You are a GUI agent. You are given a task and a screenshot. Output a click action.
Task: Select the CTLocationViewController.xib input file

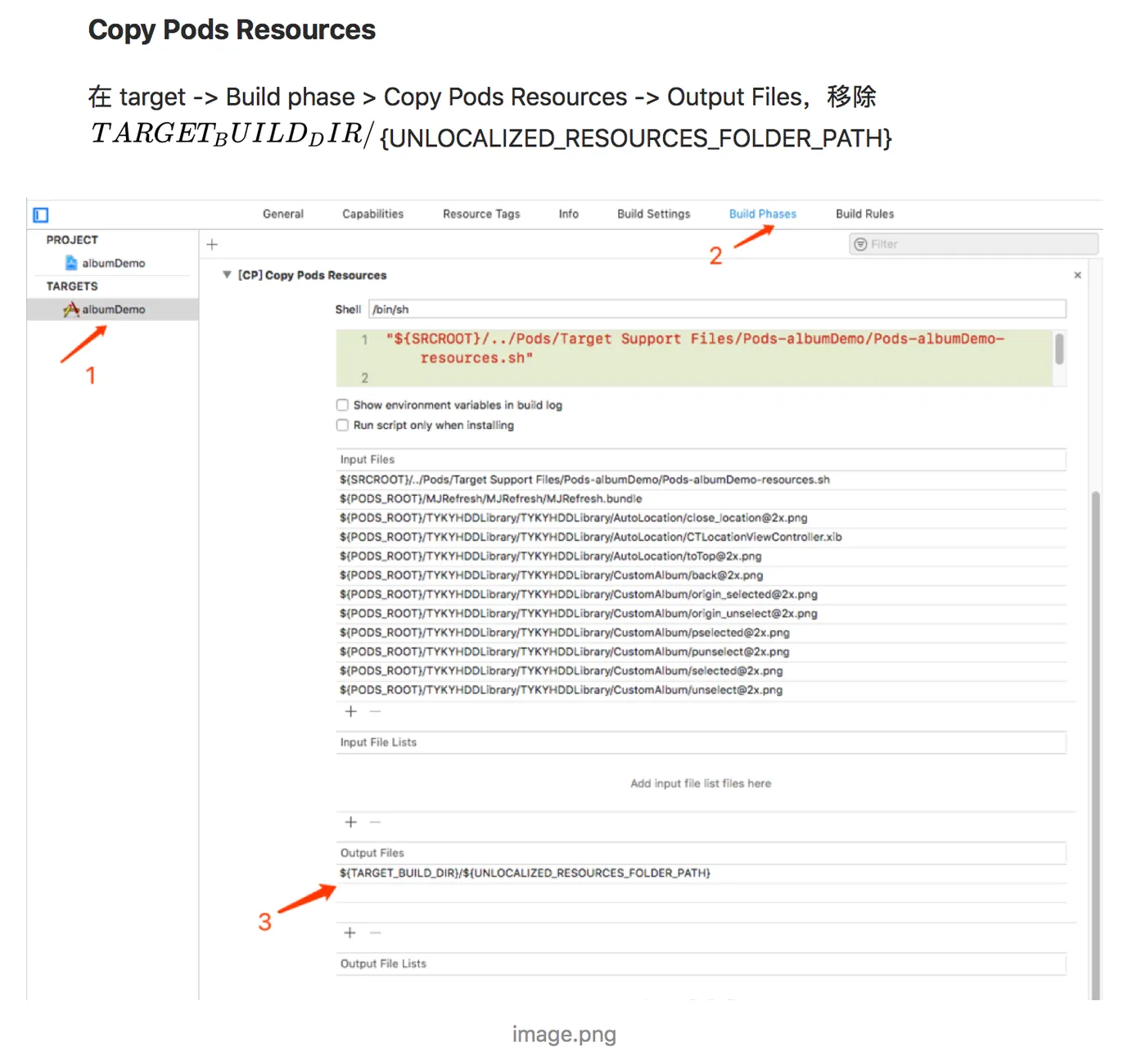702,537
